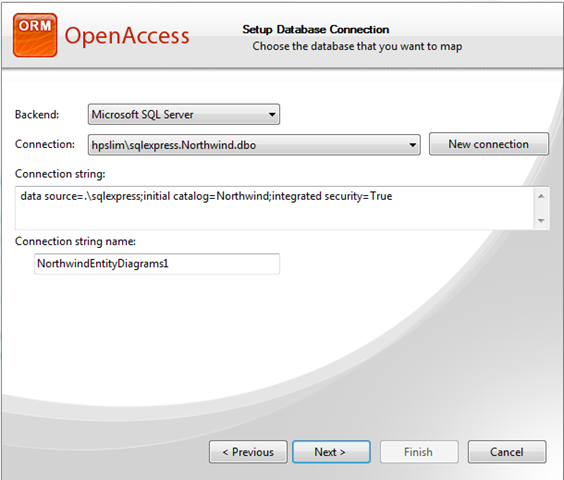This screenshot has width=564, height=480.
Task: Click the connection string scrollbar down arrow
Action: click(x=541, y=220)
